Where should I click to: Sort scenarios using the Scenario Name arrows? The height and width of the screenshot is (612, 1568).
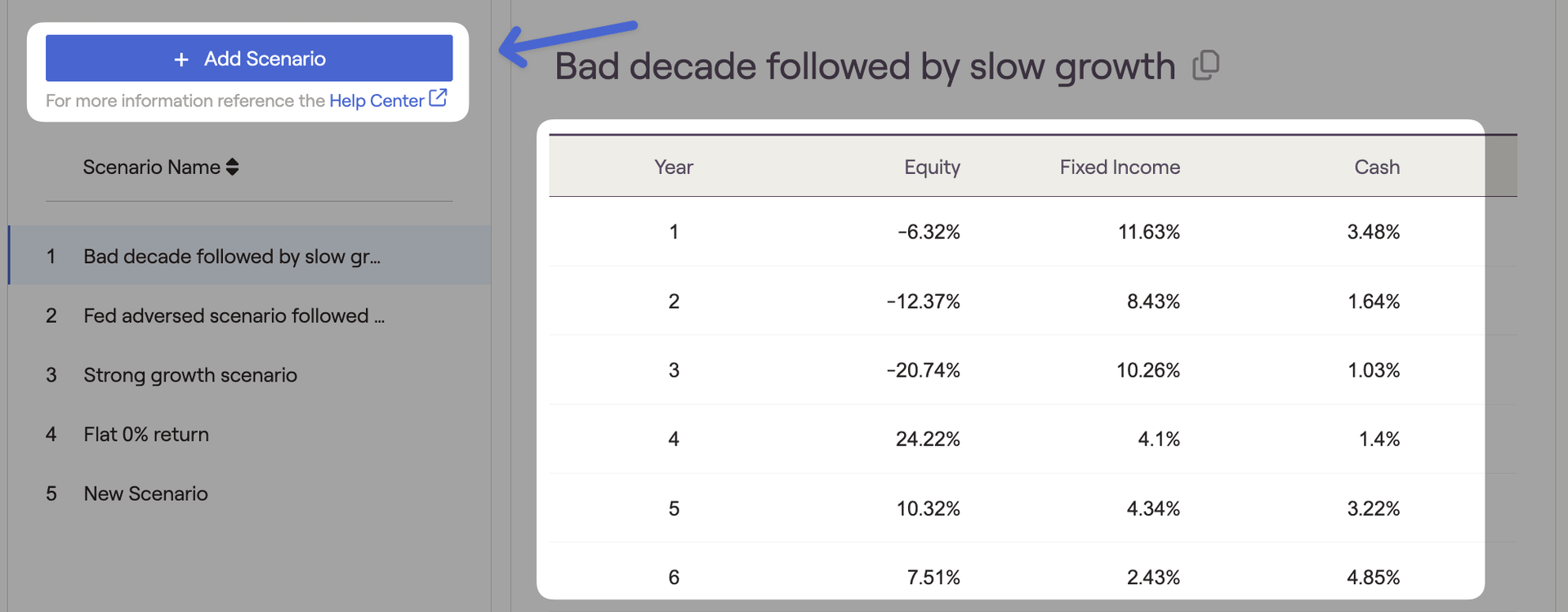tap(233, 167)
